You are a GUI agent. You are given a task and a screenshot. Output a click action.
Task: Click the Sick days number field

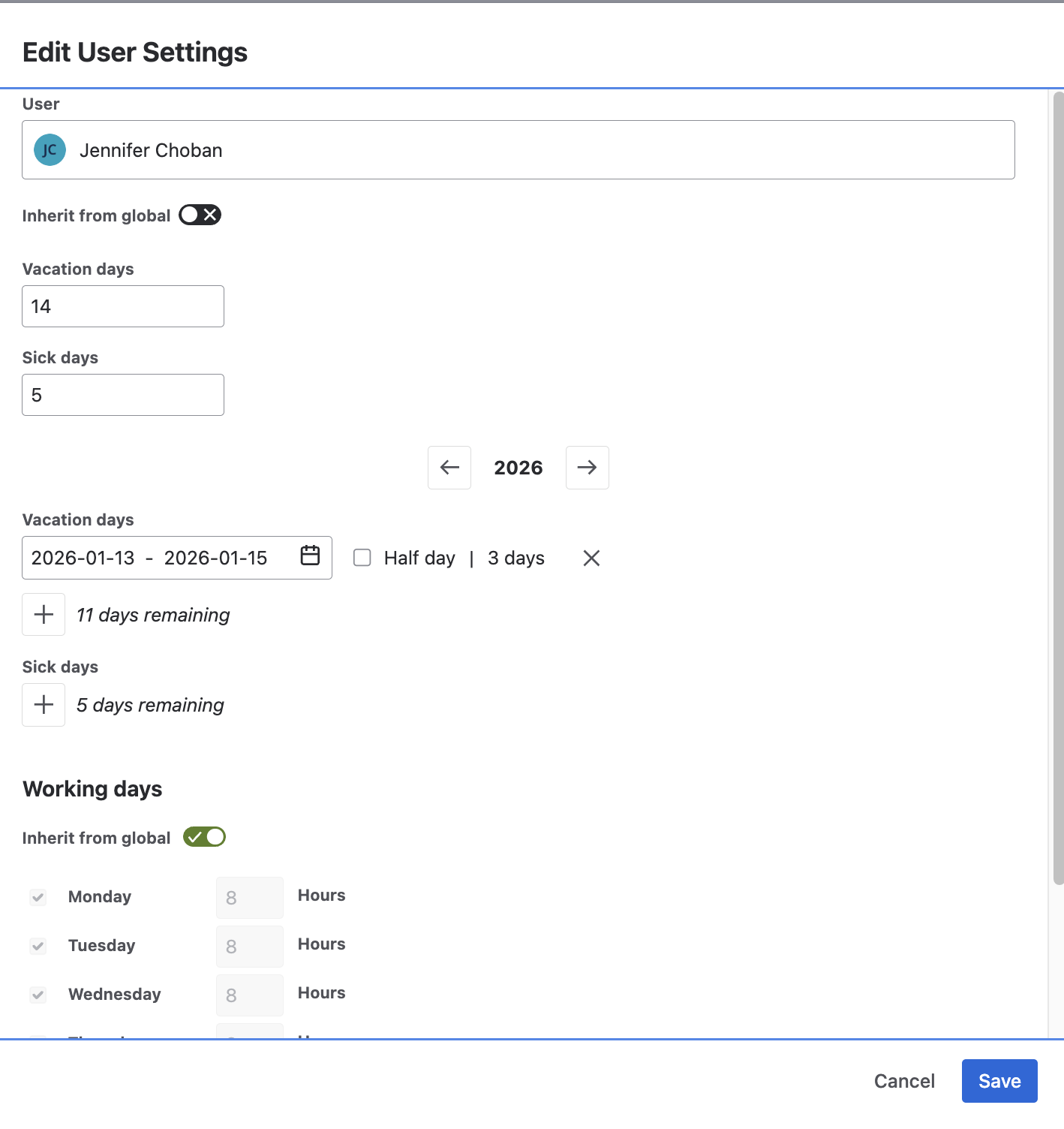tap(123, 395)
